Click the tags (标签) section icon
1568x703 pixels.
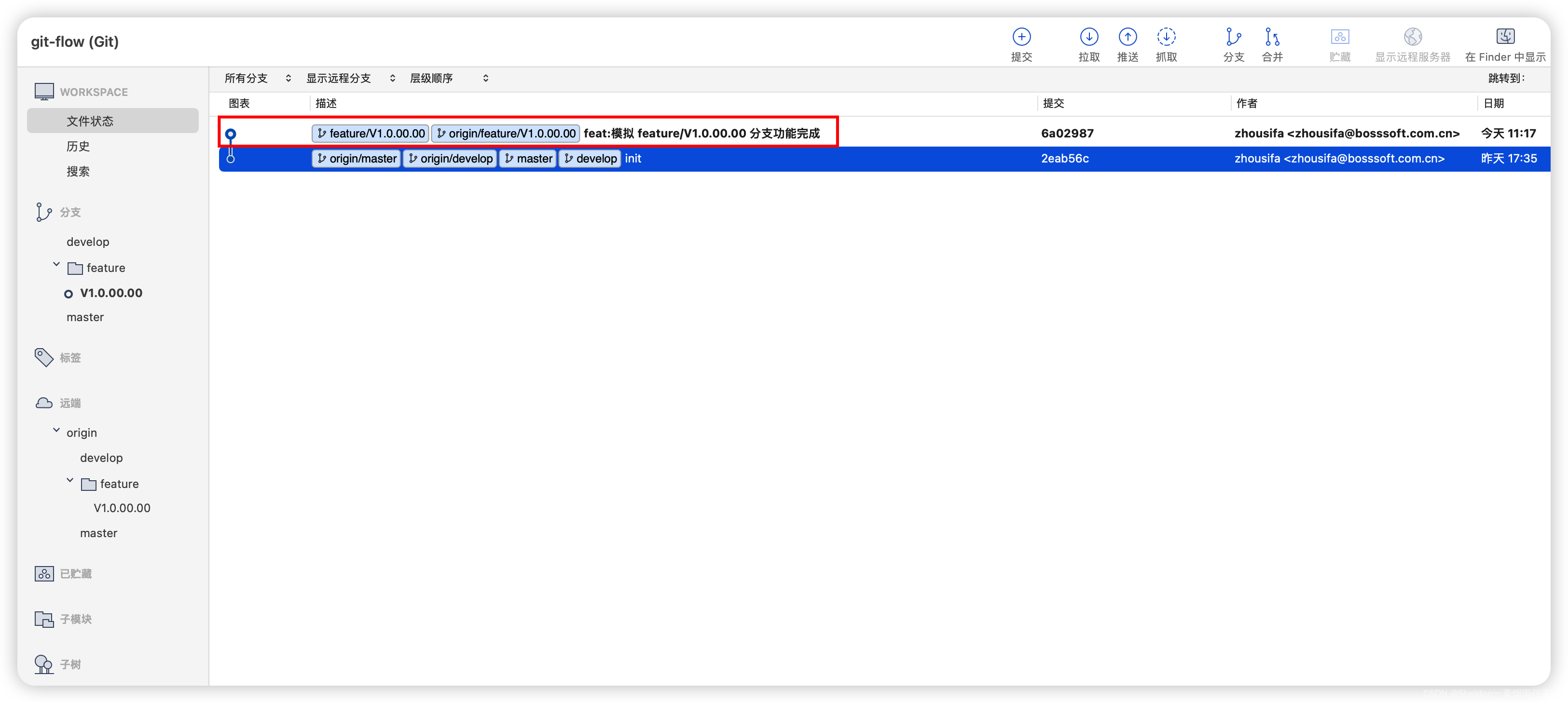click(44, 358)
